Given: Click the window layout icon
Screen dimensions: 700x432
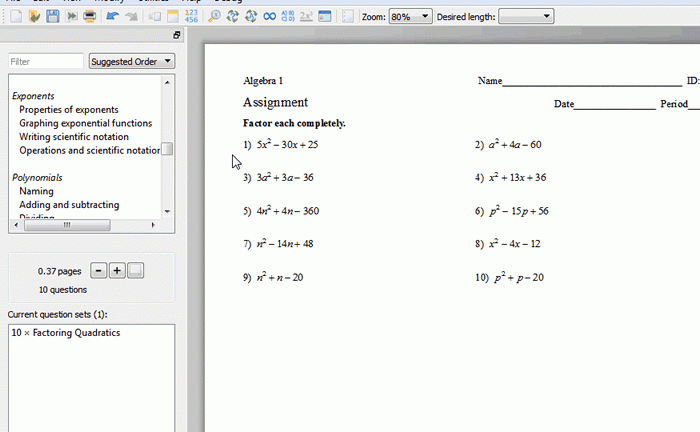Looking at the screenshot, I should click(x=325, y=17).
